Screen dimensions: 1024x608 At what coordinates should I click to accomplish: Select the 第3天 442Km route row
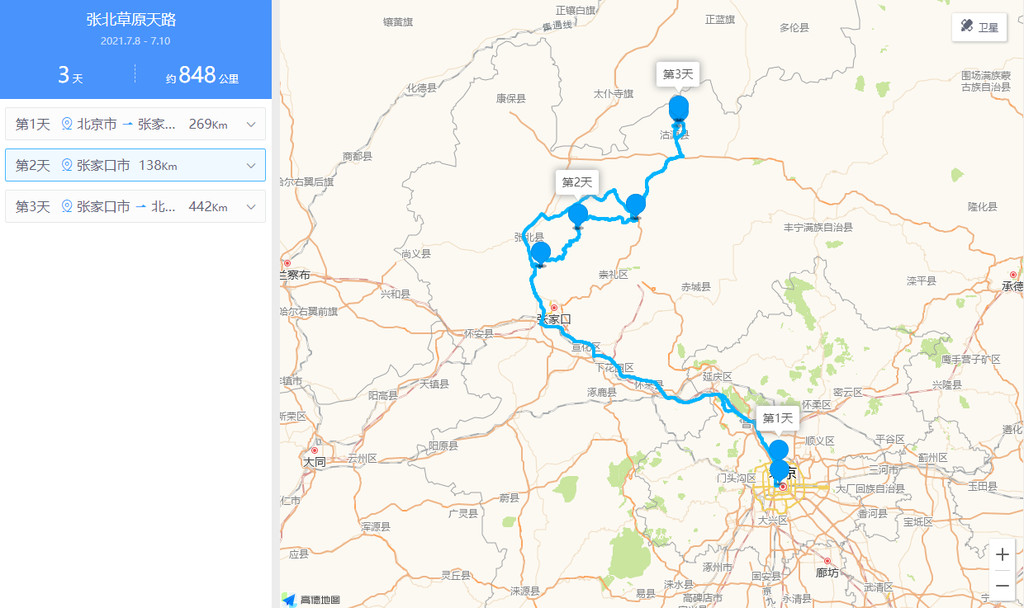pos(135,206)
